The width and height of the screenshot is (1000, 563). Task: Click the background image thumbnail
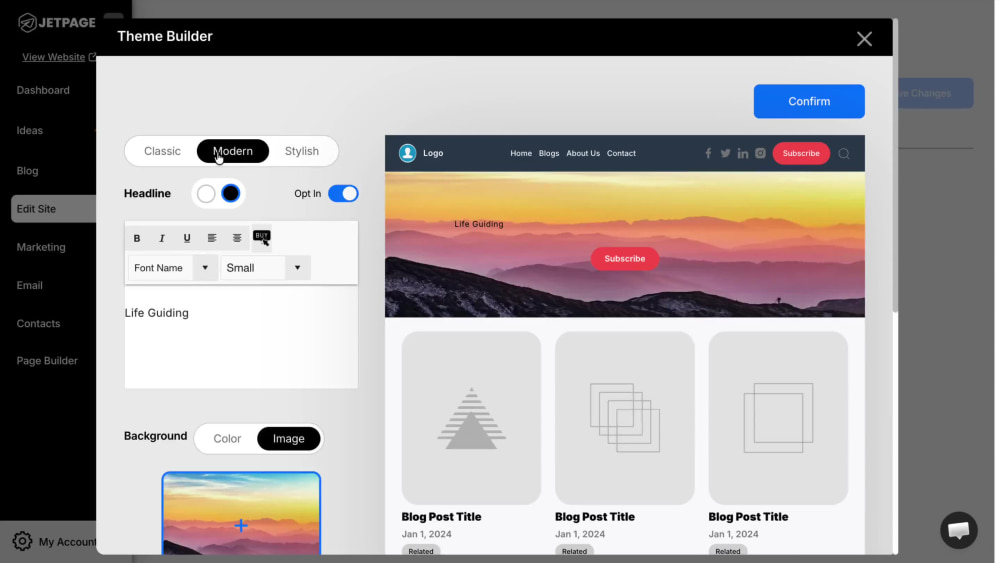(x=241, y=513)
